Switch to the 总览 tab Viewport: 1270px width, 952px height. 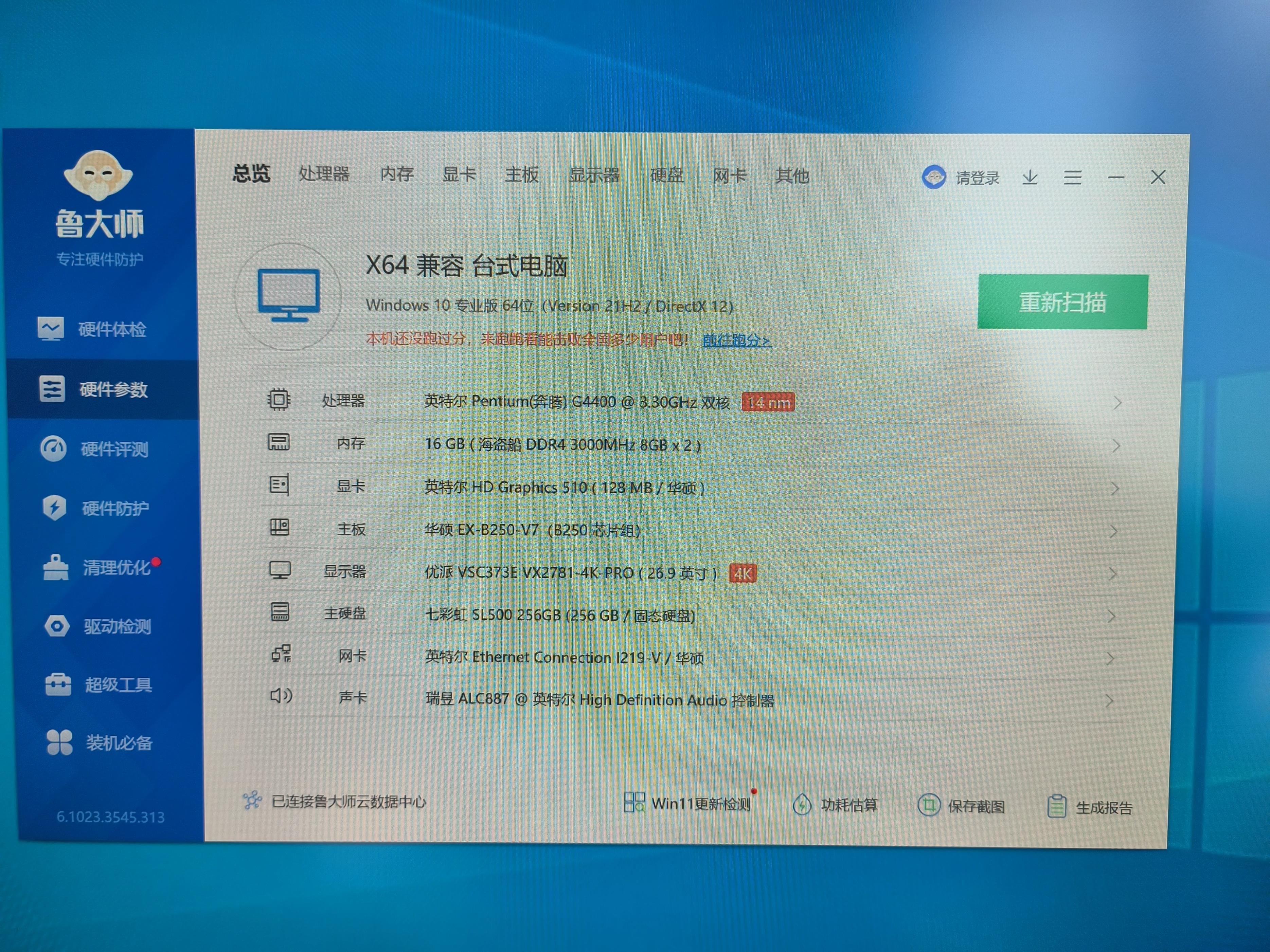[251, 173]
